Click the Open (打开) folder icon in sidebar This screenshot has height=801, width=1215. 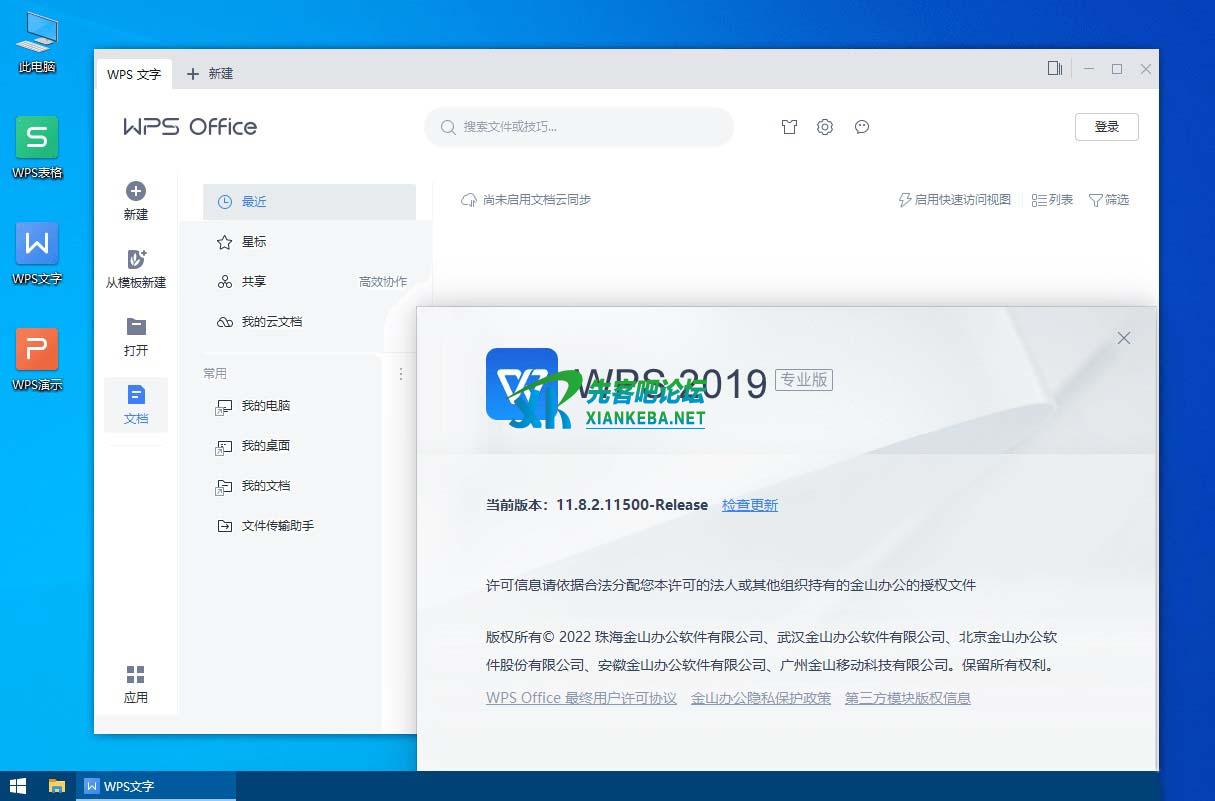click(136, 327)
